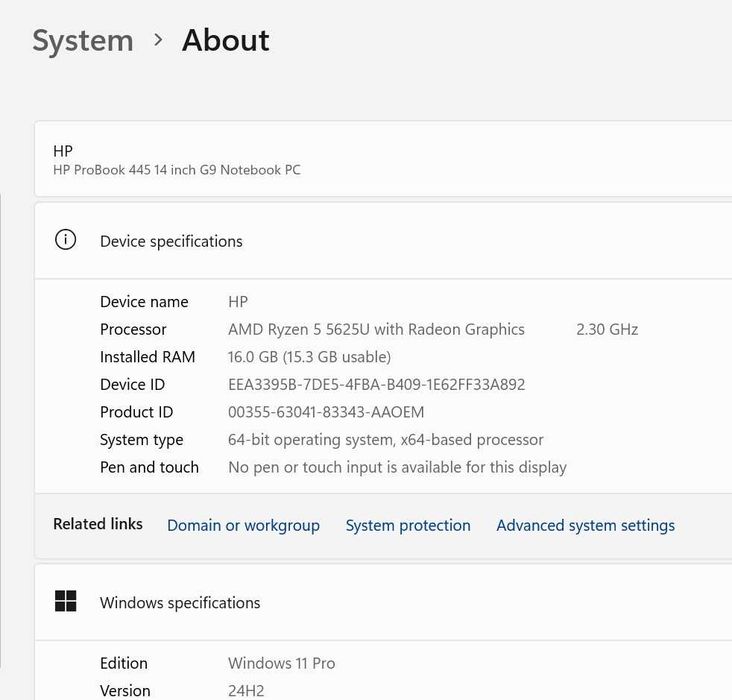This screenshot has height=700, width=732.
Task: Click the System type label
Action: click(x=141, y=440)
